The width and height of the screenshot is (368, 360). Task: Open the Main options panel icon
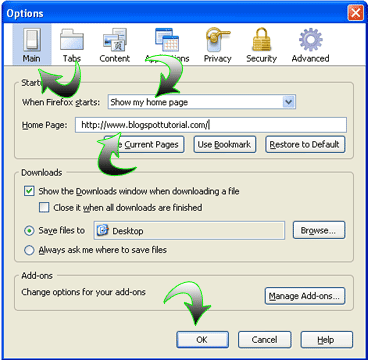[32, 44]
